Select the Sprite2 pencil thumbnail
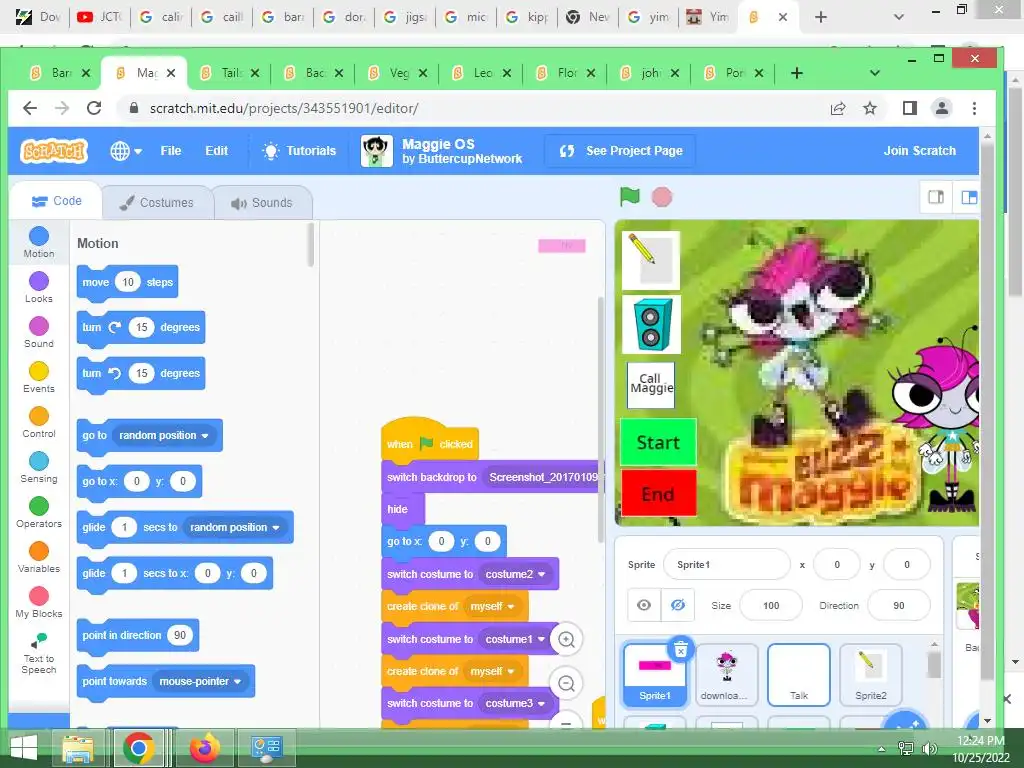 (871, 675)
